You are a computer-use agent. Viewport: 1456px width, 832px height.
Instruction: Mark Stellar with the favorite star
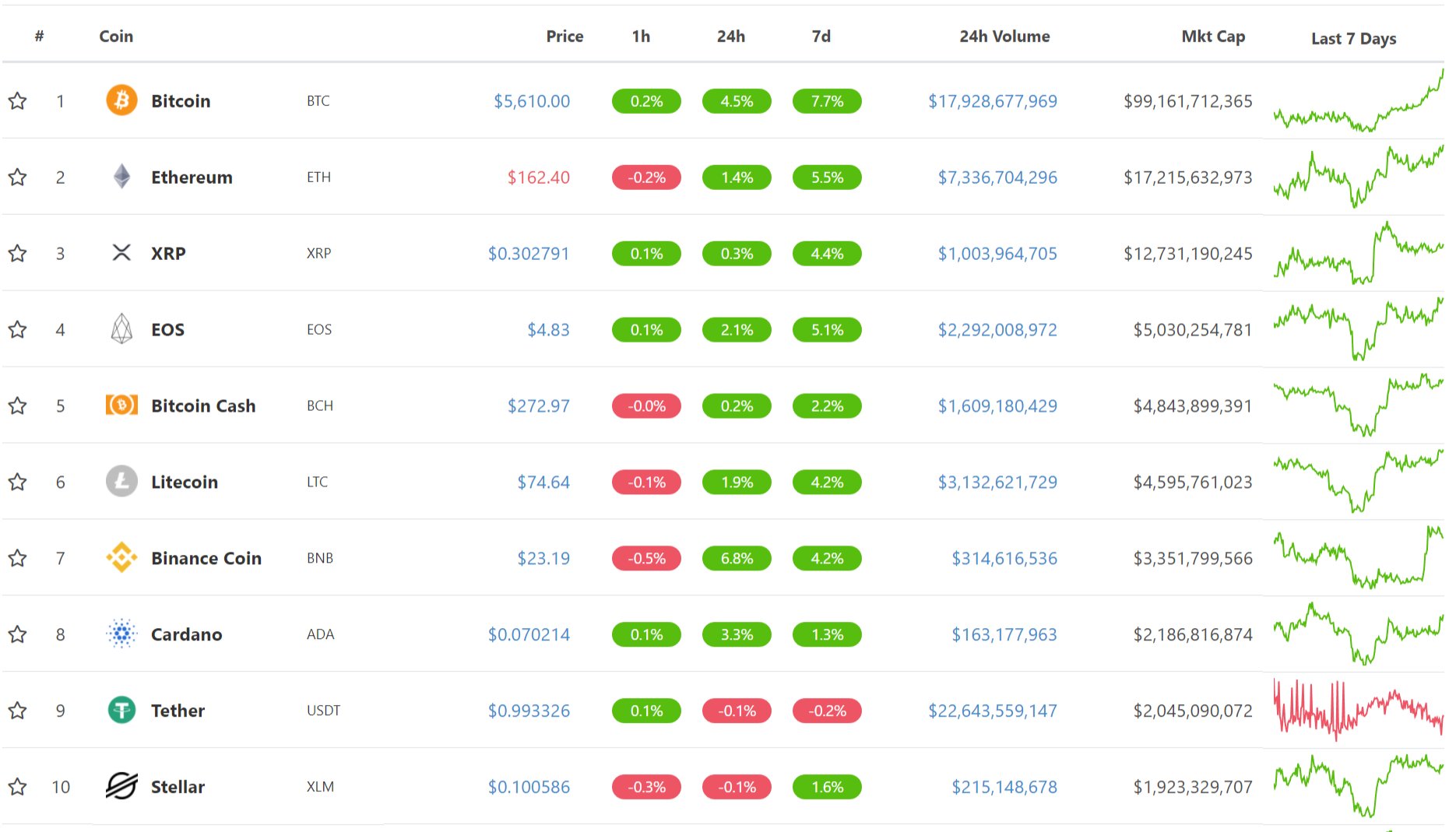click(18, 787)
